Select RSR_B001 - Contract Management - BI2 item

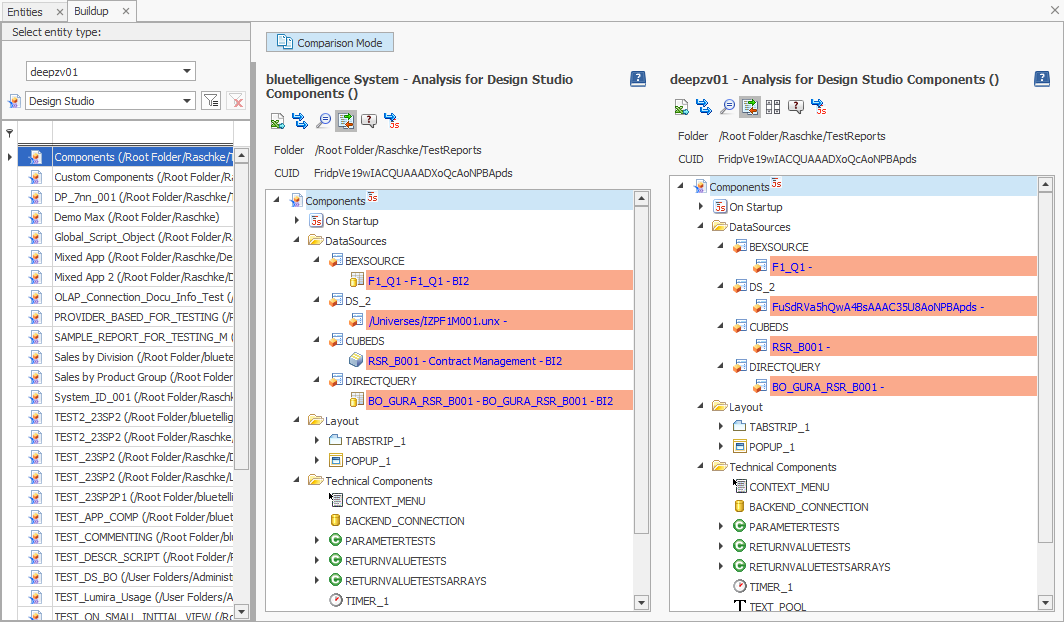(x=465, y=361)
